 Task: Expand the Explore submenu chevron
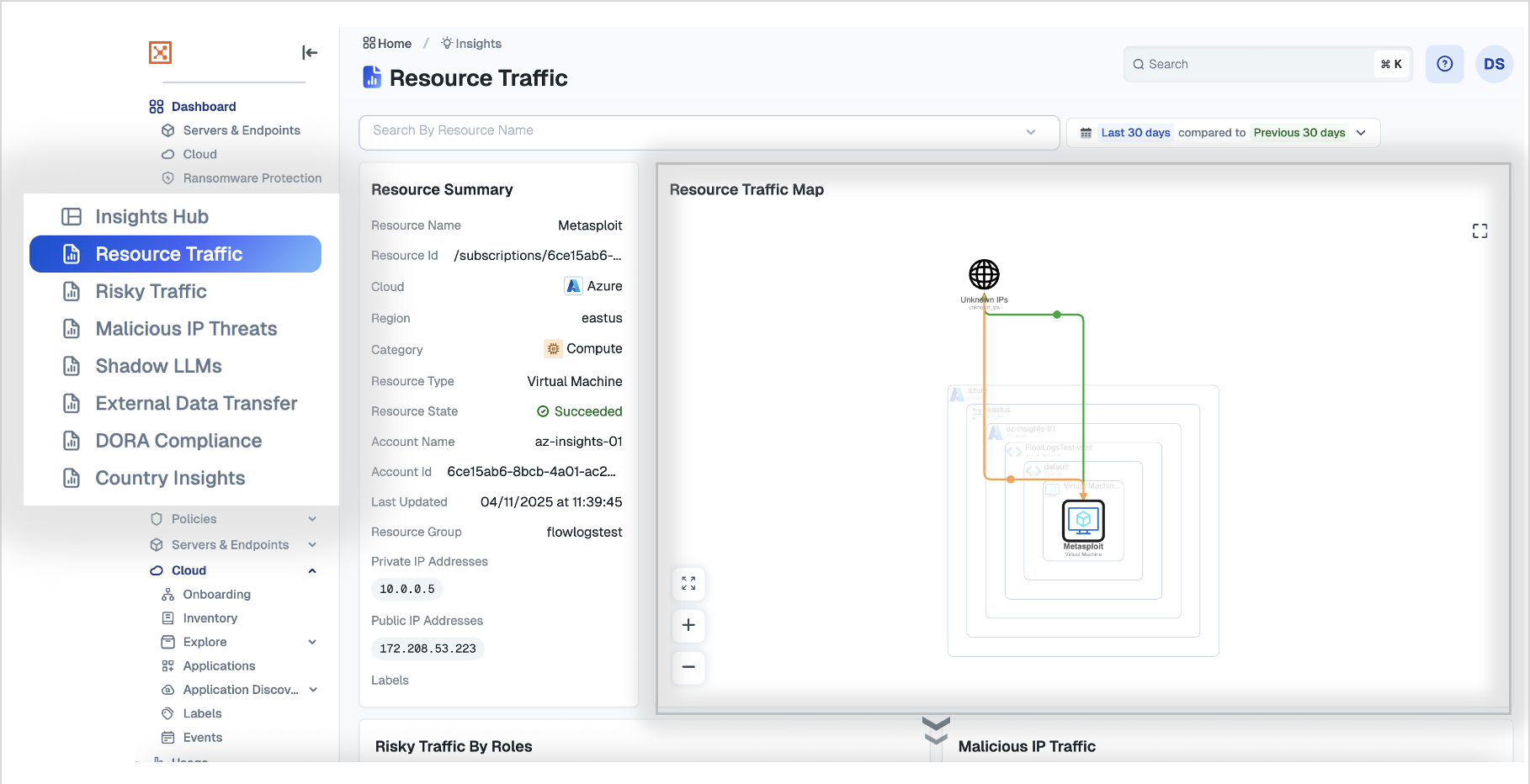pyautogui.click(x=312, y=642)
